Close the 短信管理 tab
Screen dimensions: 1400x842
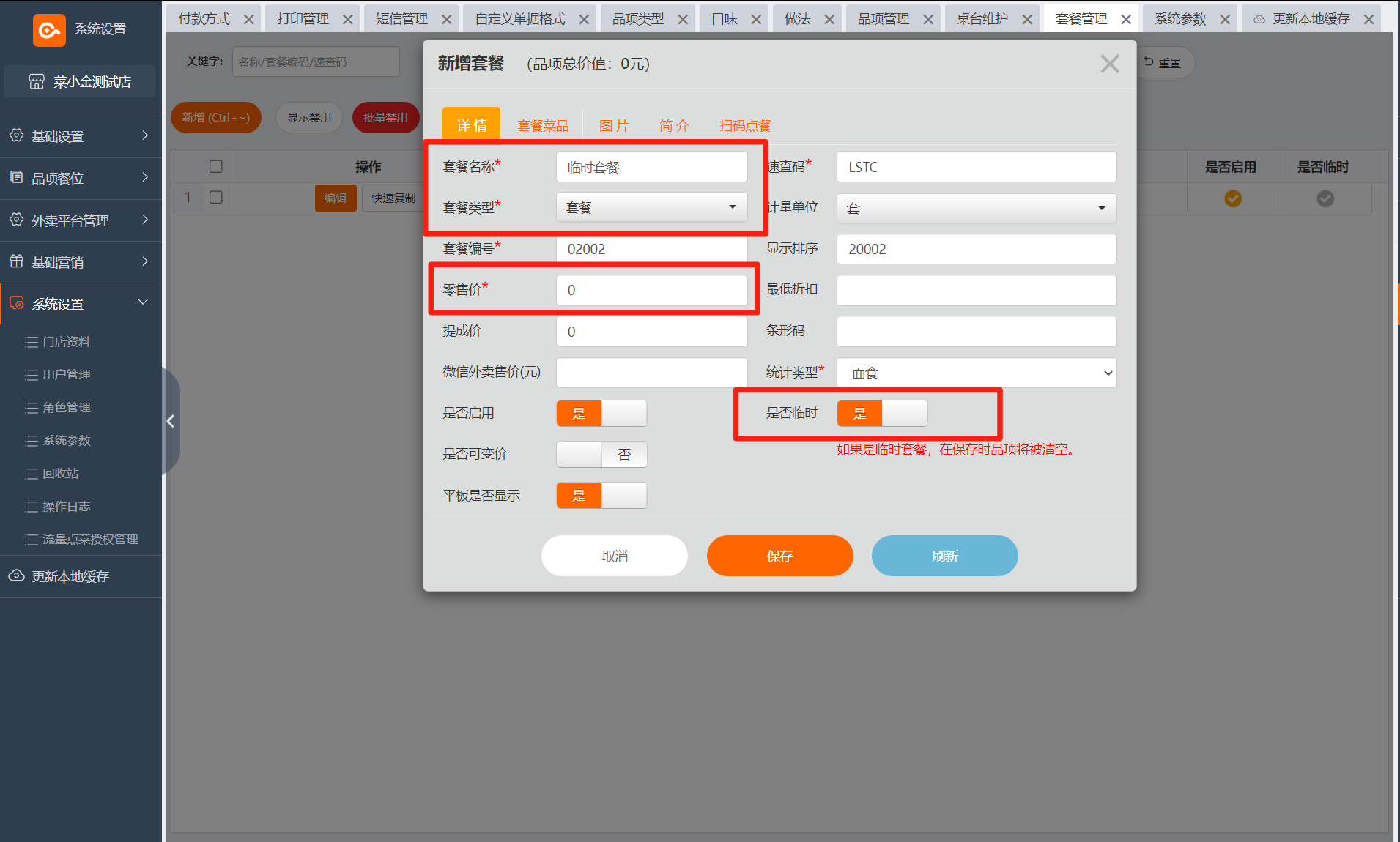(447, 19)
